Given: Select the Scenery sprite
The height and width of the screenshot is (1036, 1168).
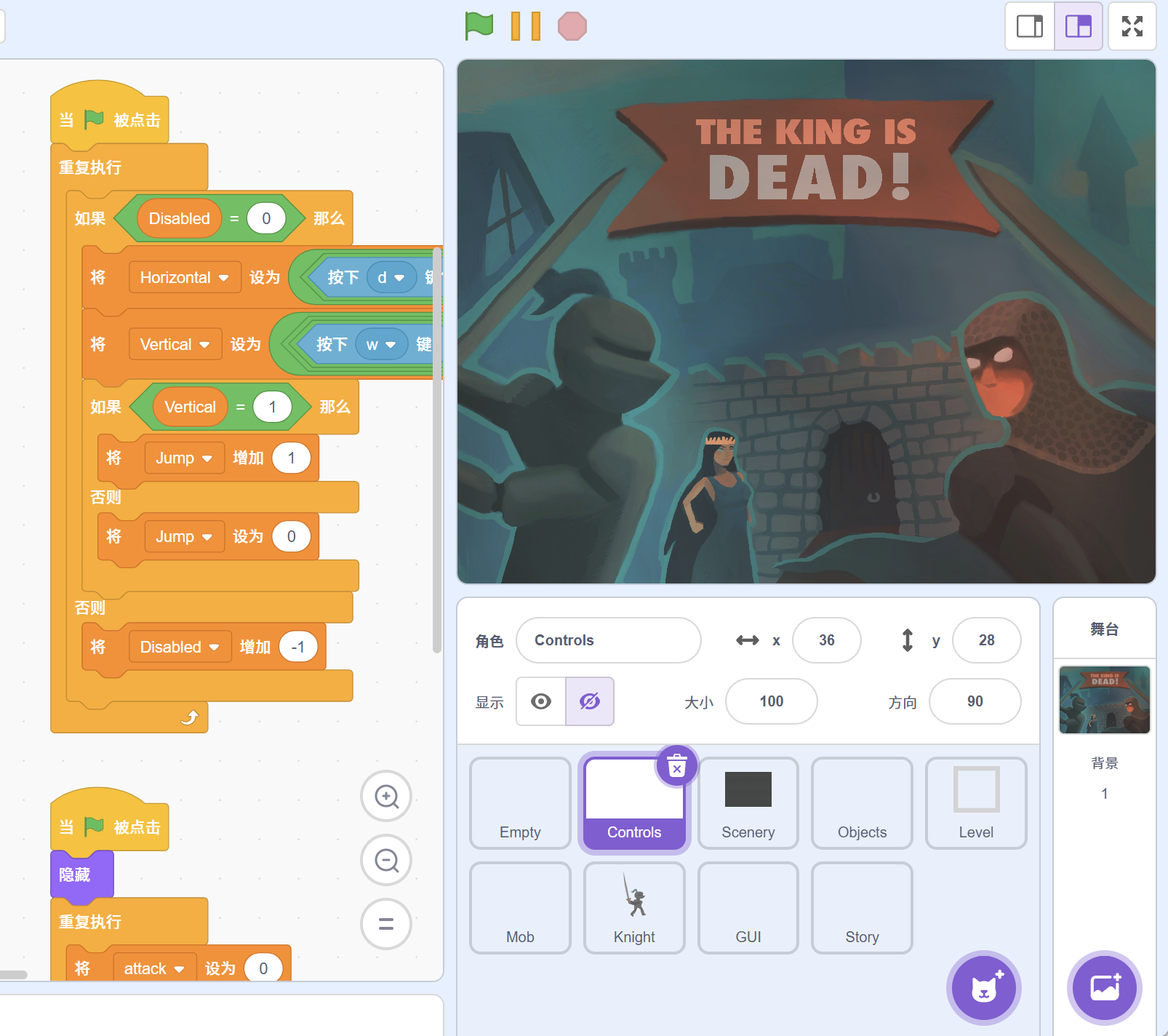Looking at the screenshot, I should [x=748, y=803].
